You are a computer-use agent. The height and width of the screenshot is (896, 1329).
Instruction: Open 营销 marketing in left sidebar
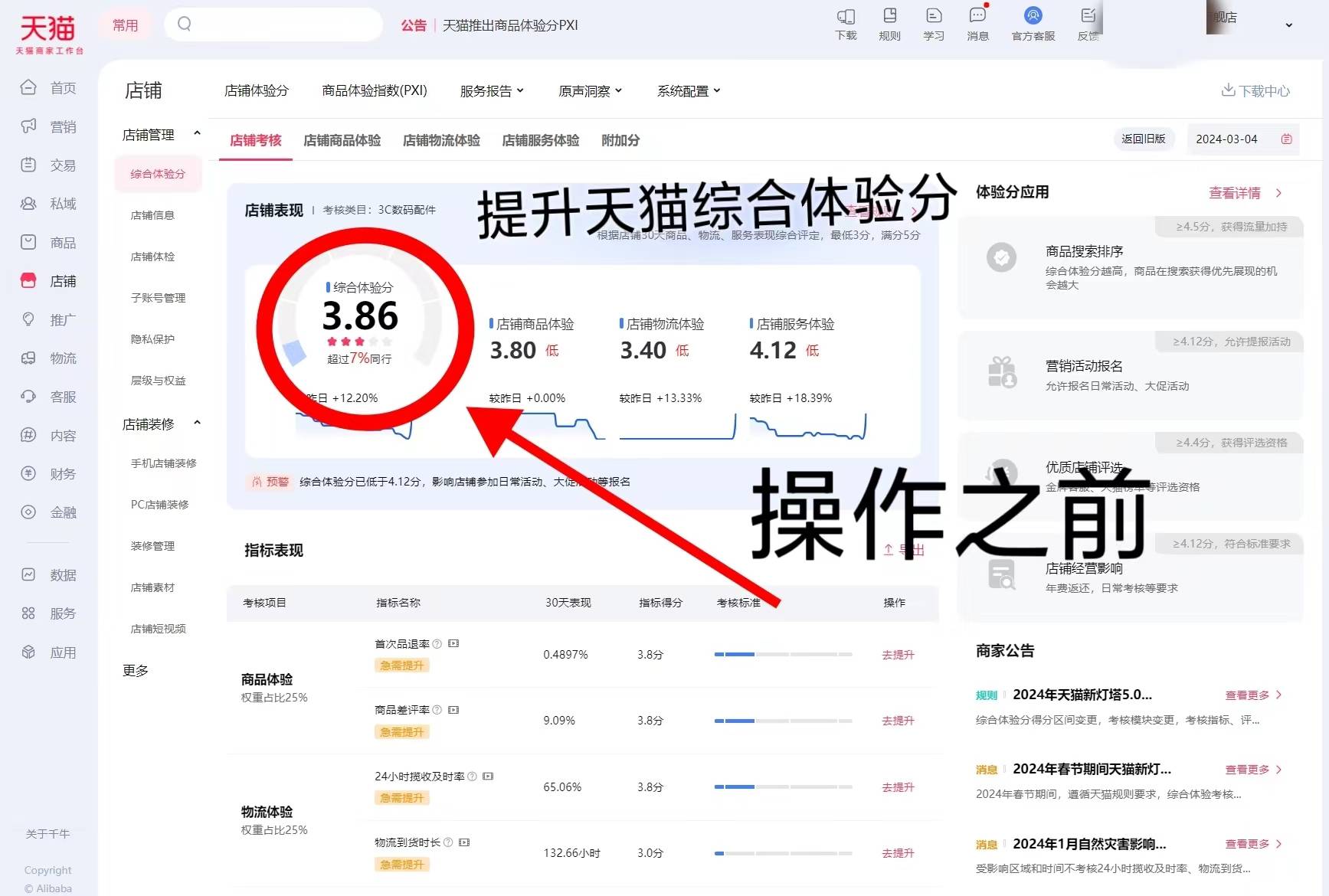click(x=49, y=126)
